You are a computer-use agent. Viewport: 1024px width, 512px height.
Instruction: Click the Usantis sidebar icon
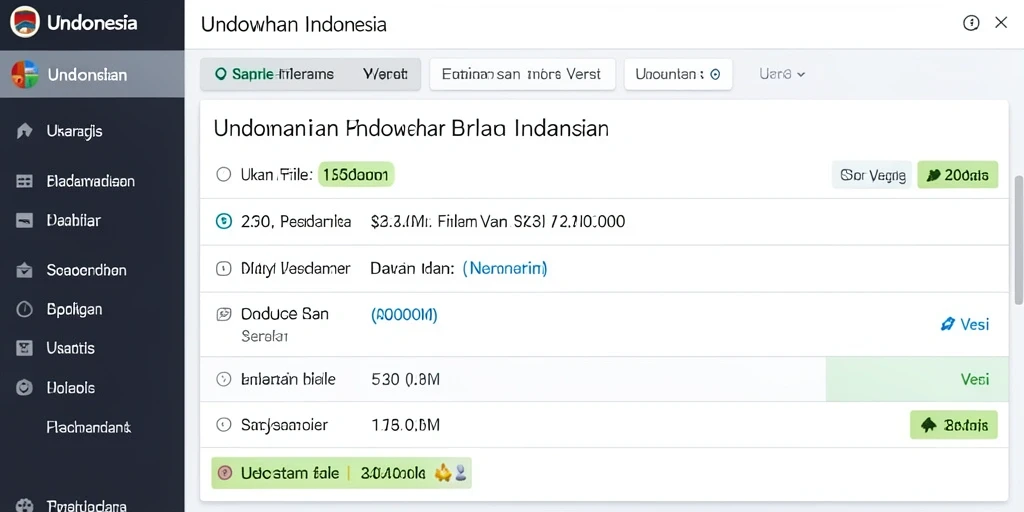pos(24,348)
